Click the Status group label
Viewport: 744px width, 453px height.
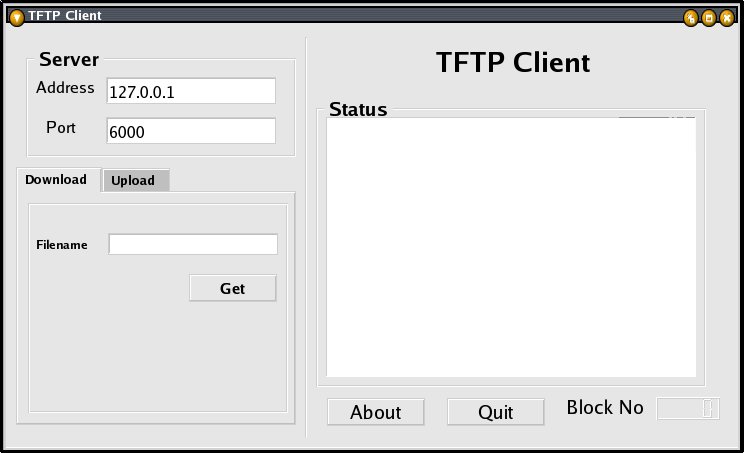tap(358, 110)
